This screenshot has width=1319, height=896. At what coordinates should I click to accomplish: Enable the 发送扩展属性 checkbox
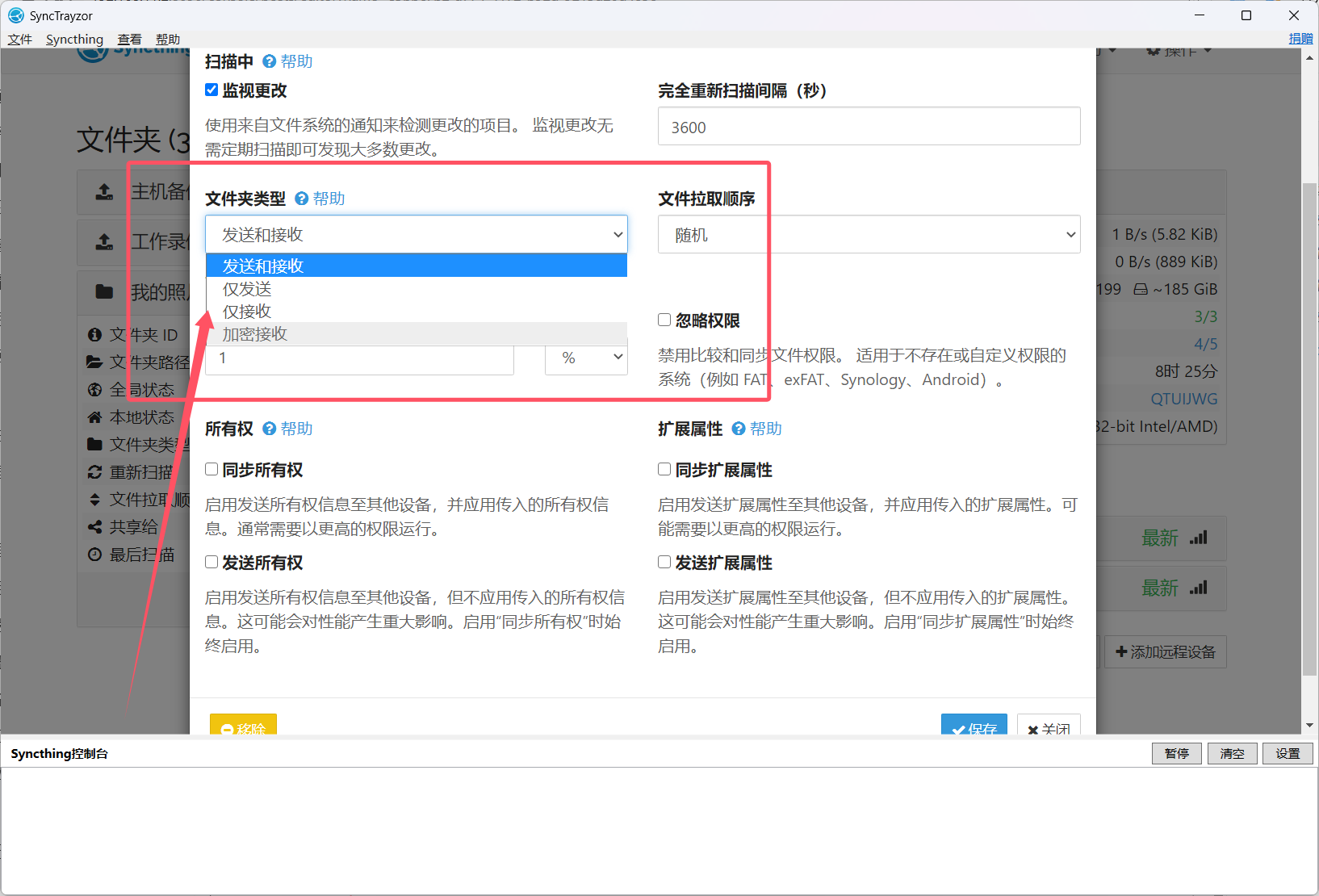(664, 563)
